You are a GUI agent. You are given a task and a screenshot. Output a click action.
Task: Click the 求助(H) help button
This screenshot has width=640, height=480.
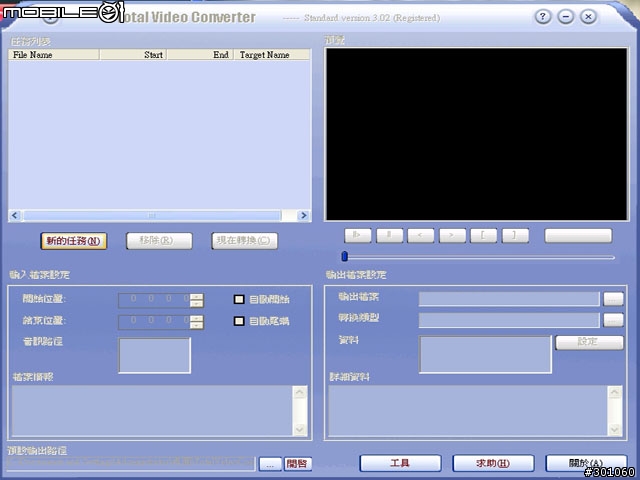point(493,463)
